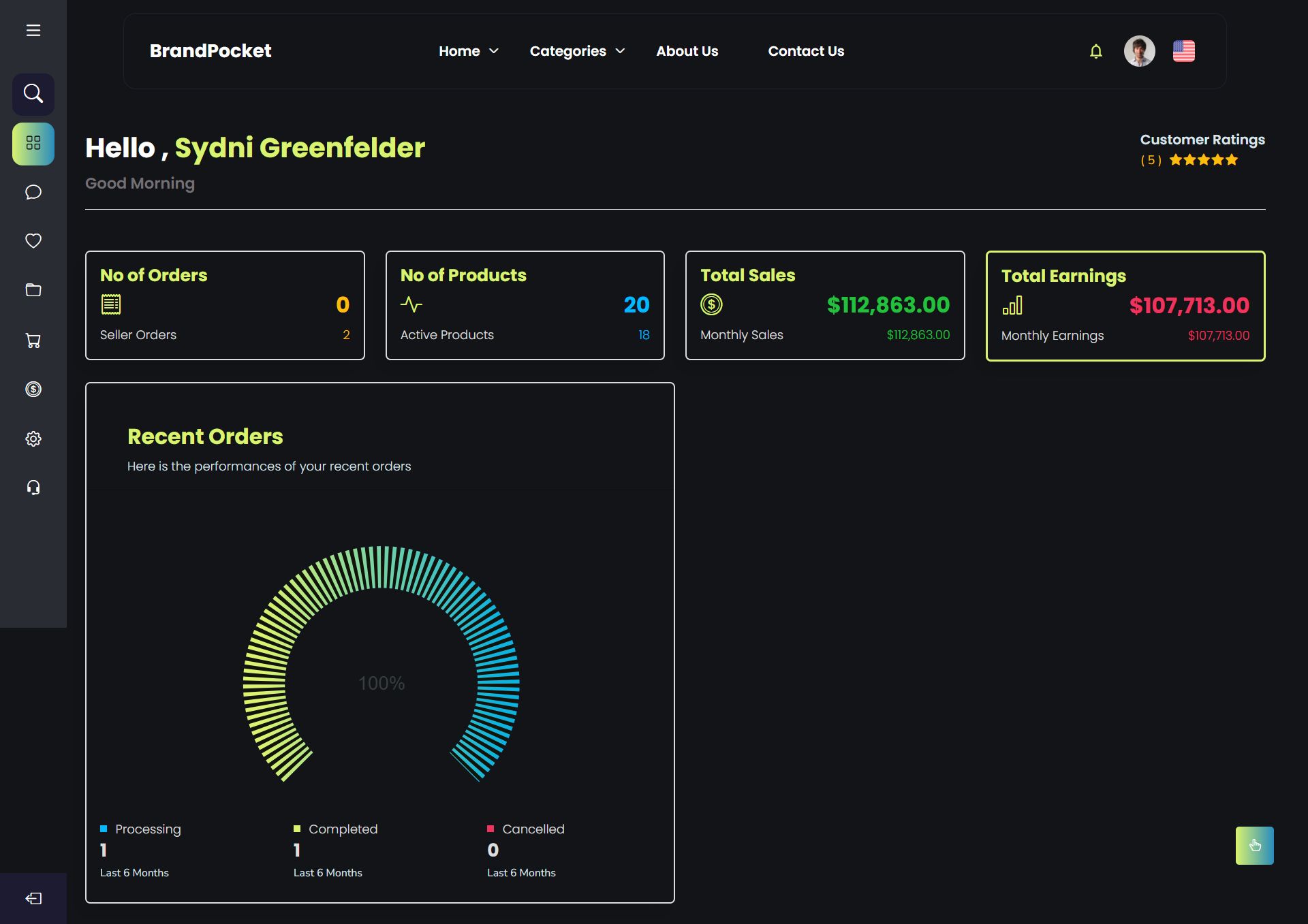Toggle the hamburger sidebar menu
Screen dimensions: 1308x924
tap(33, 31)
